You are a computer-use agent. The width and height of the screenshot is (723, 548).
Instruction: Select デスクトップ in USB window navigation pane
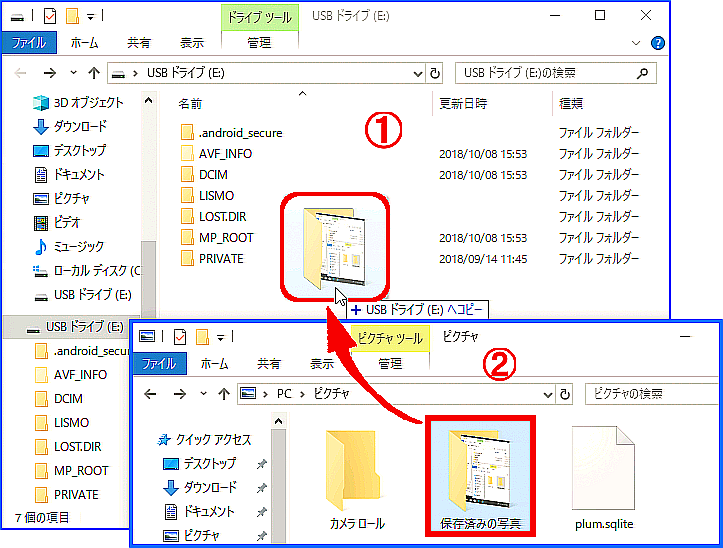(x=70, y=150)
